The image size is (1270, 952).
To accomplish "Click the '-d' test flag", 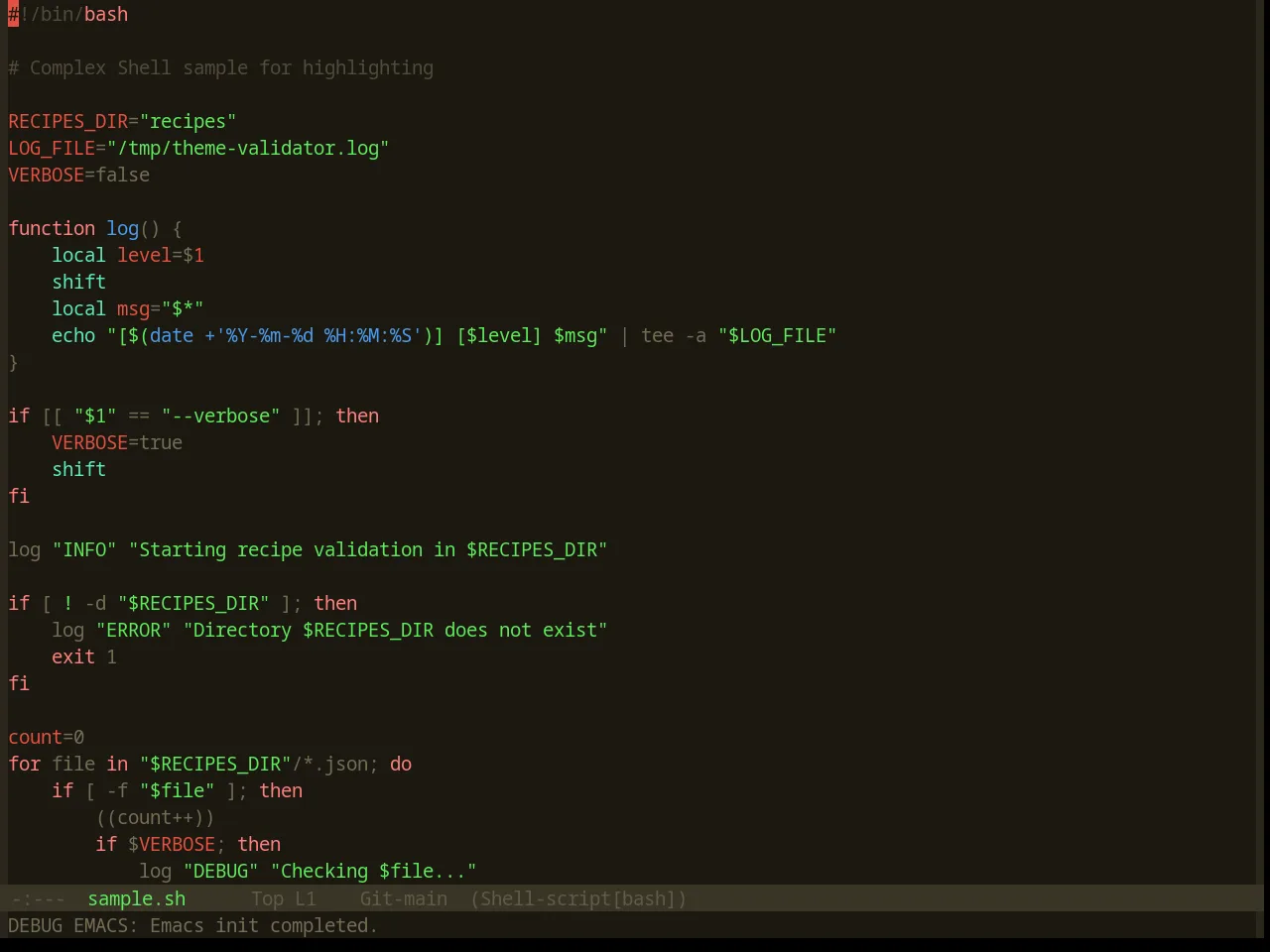I will tap(95, 603).
